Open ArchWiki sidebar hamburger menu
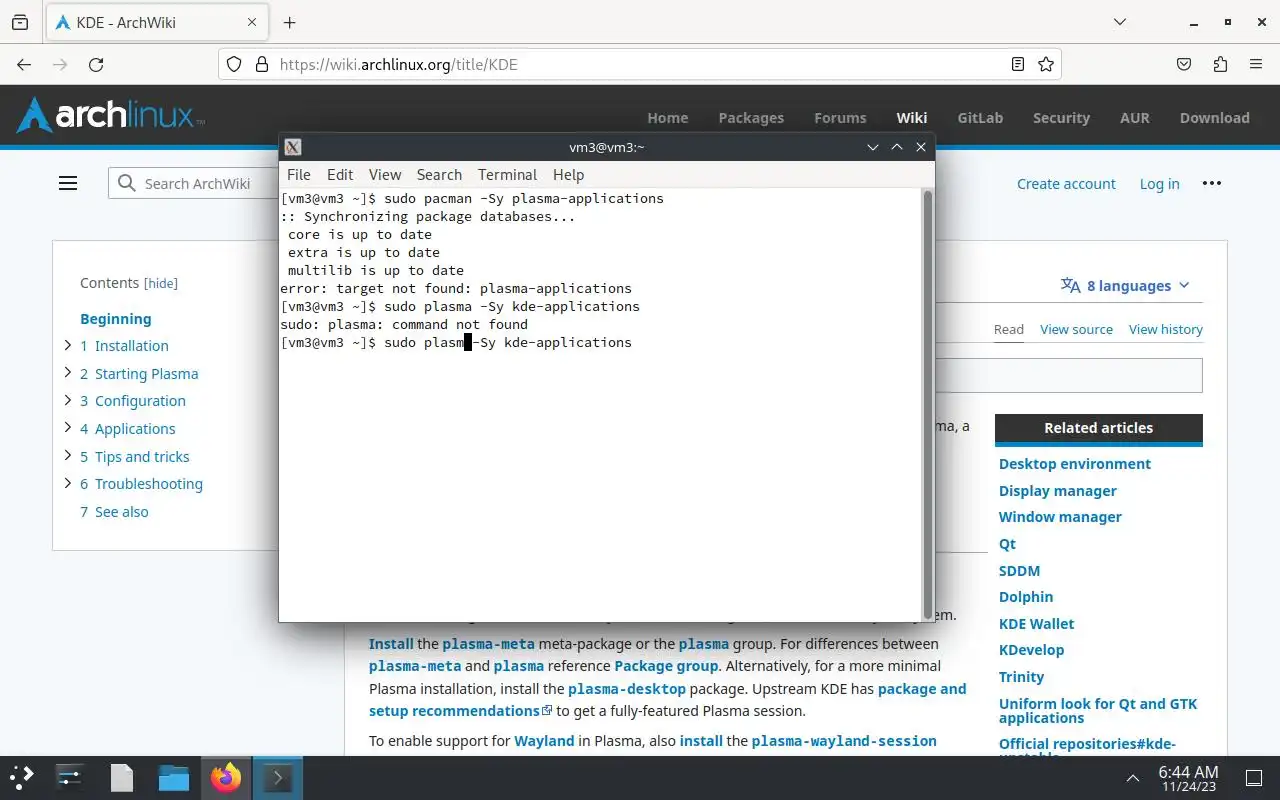 tap(68, 183)
